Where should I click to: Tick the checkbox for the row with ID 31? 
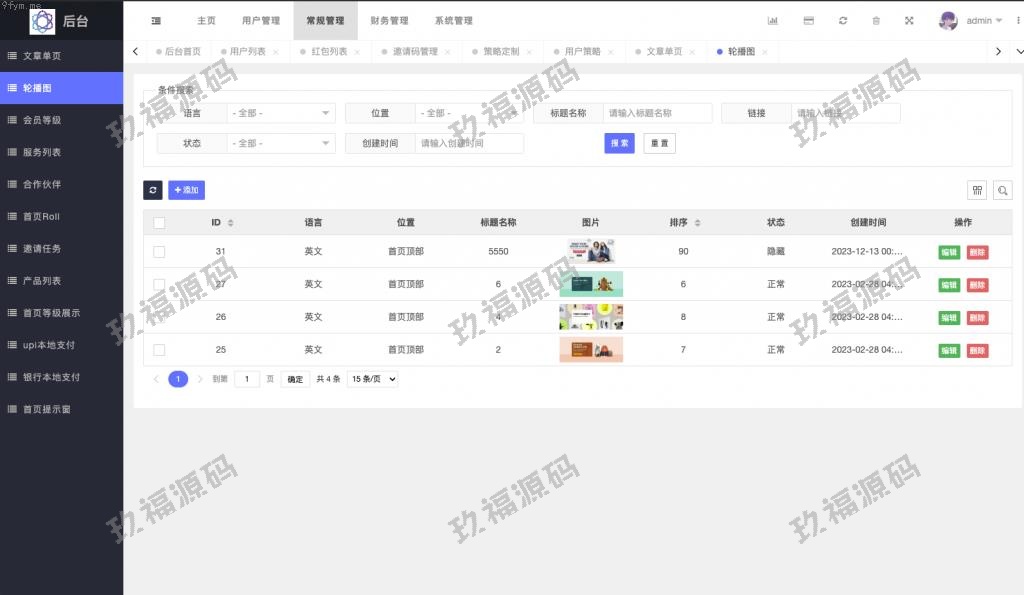tap(159, 252)
